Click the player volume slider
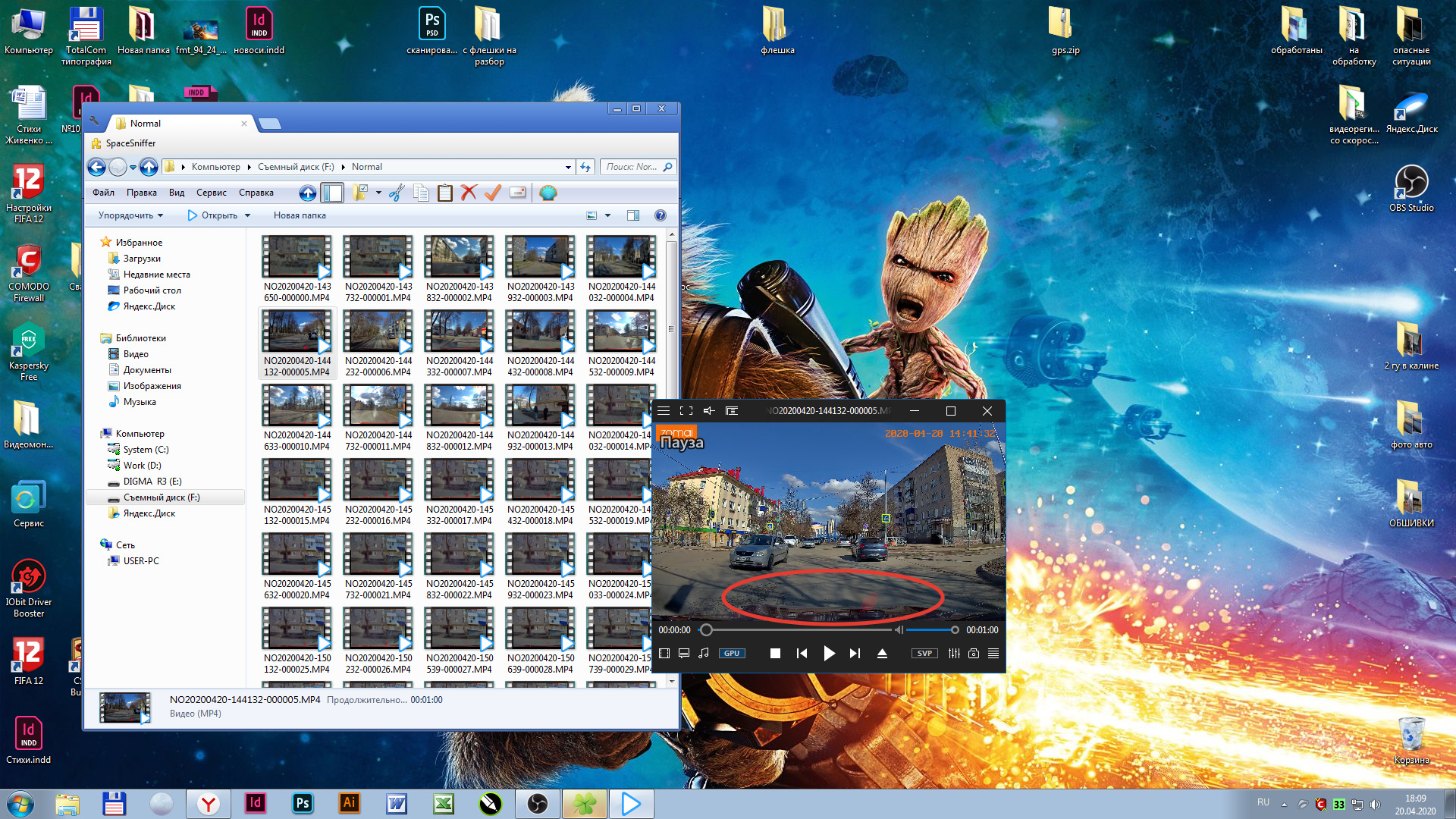The image size is (1456, 819). tap(930, 630)
